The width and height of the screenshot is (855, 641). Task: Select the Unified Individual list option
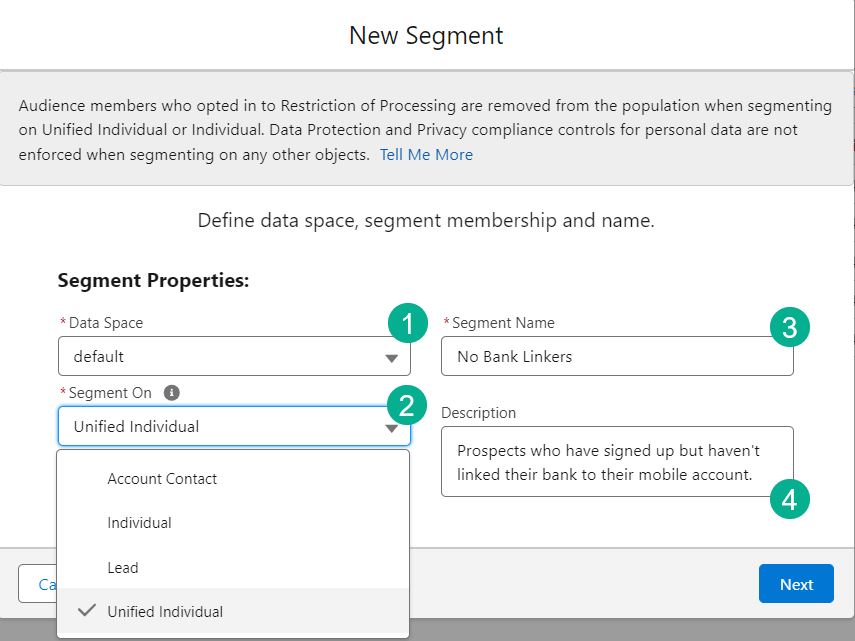[166, 612]
